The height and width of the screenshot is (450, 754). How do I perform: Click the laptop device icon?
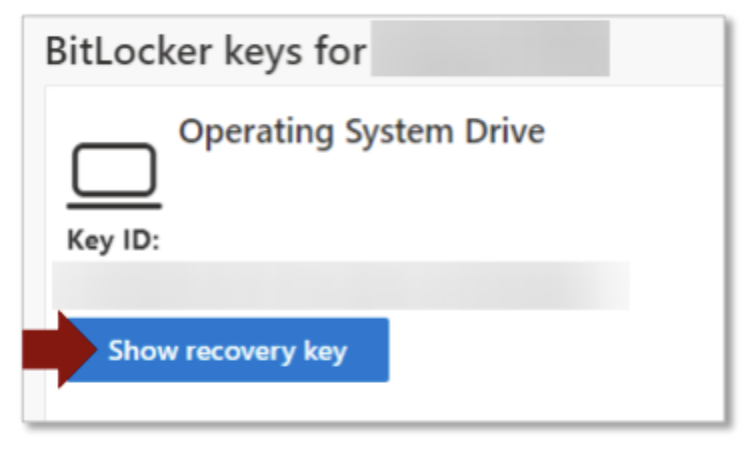[x=113, y=177]
